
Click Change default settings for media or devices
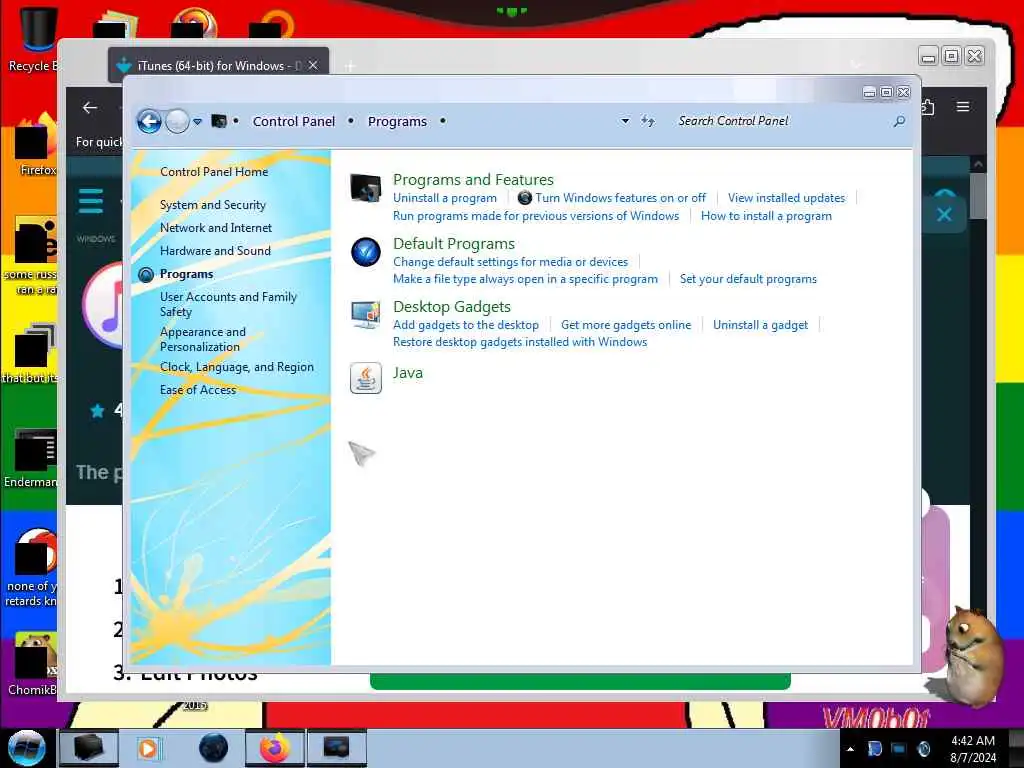tap(511, 262)
